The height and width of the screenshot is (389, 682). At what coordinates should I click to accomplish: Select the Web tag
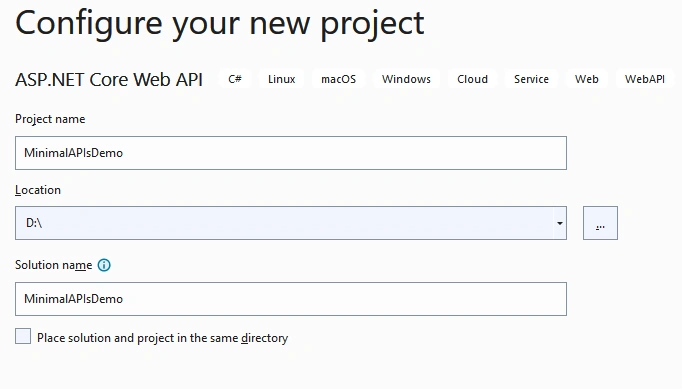[x=586, y=79]
